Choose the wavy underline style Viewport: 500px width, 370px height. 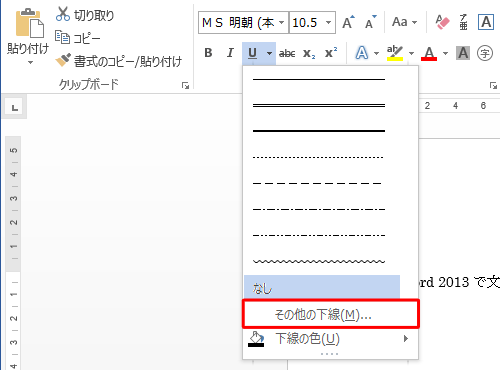click(319, 261)
